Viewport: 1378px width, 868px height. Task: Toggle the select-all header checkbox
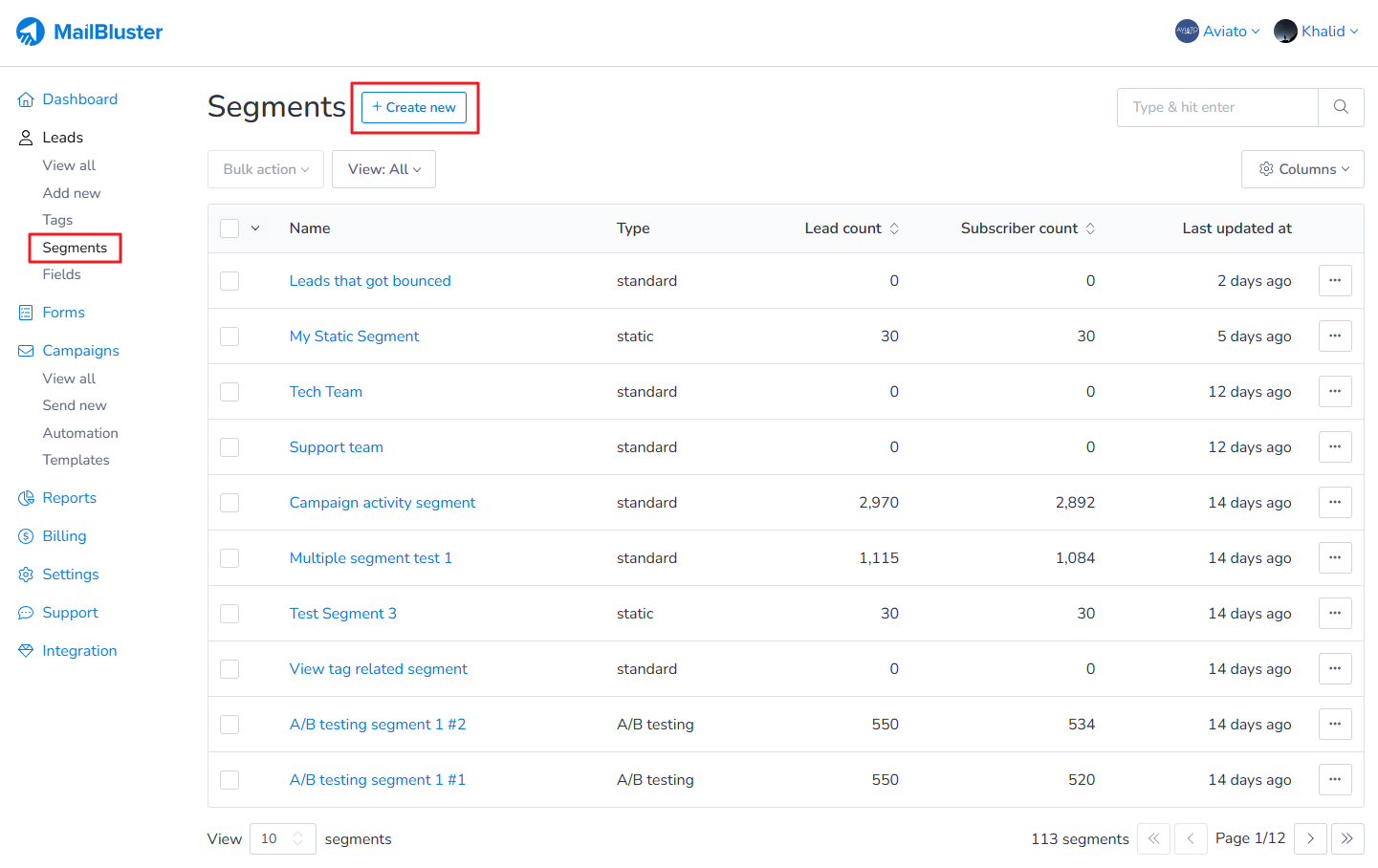(230, 228)
